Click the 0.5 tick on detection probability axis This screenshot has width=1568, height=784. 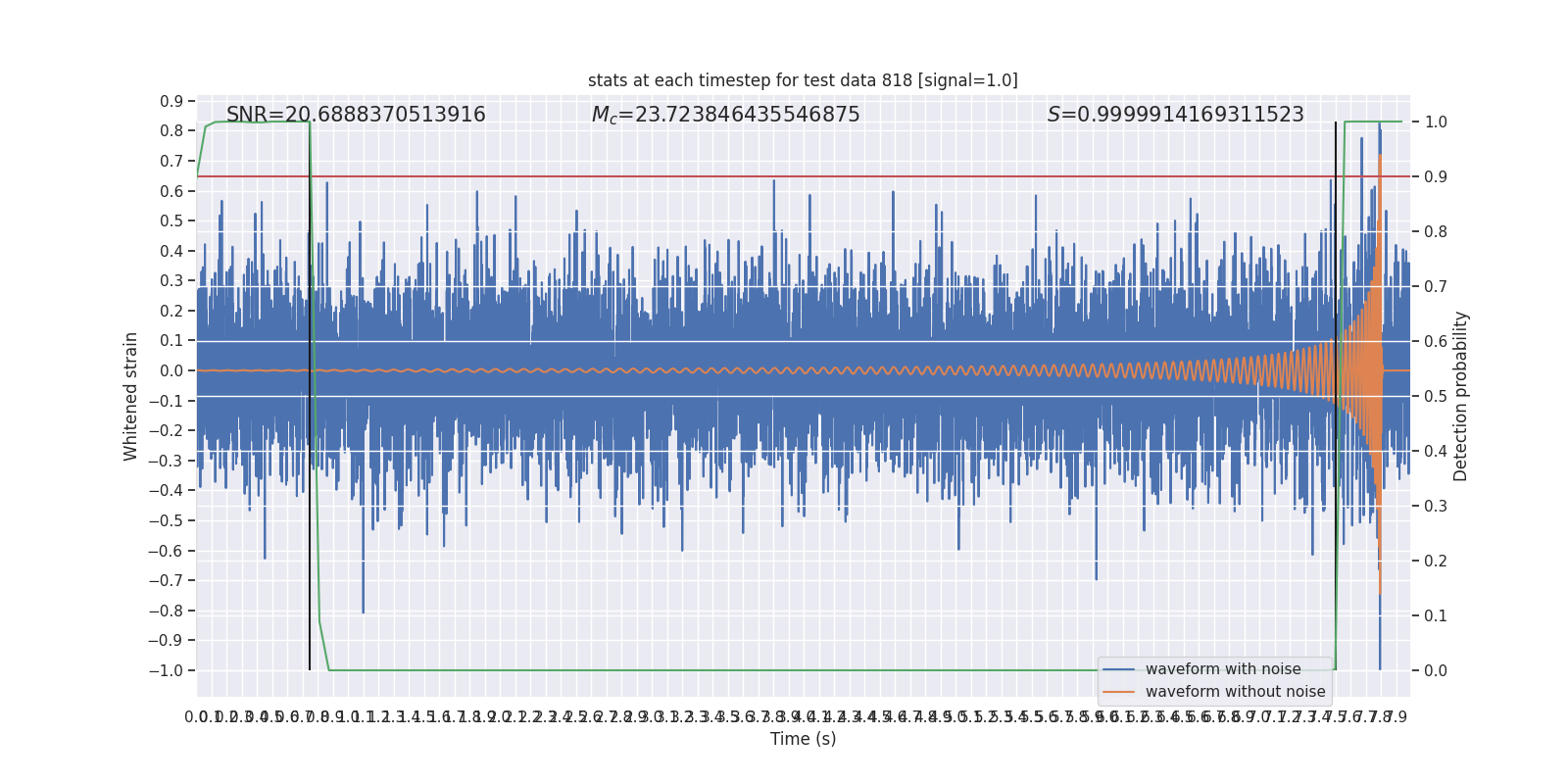point(1436,397)
